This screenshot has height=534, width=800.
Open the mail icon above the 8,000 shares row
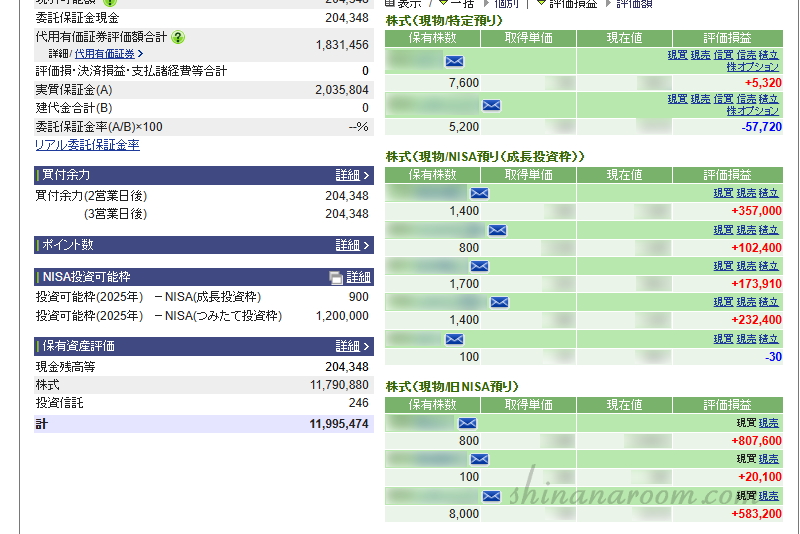coord(491,496)
